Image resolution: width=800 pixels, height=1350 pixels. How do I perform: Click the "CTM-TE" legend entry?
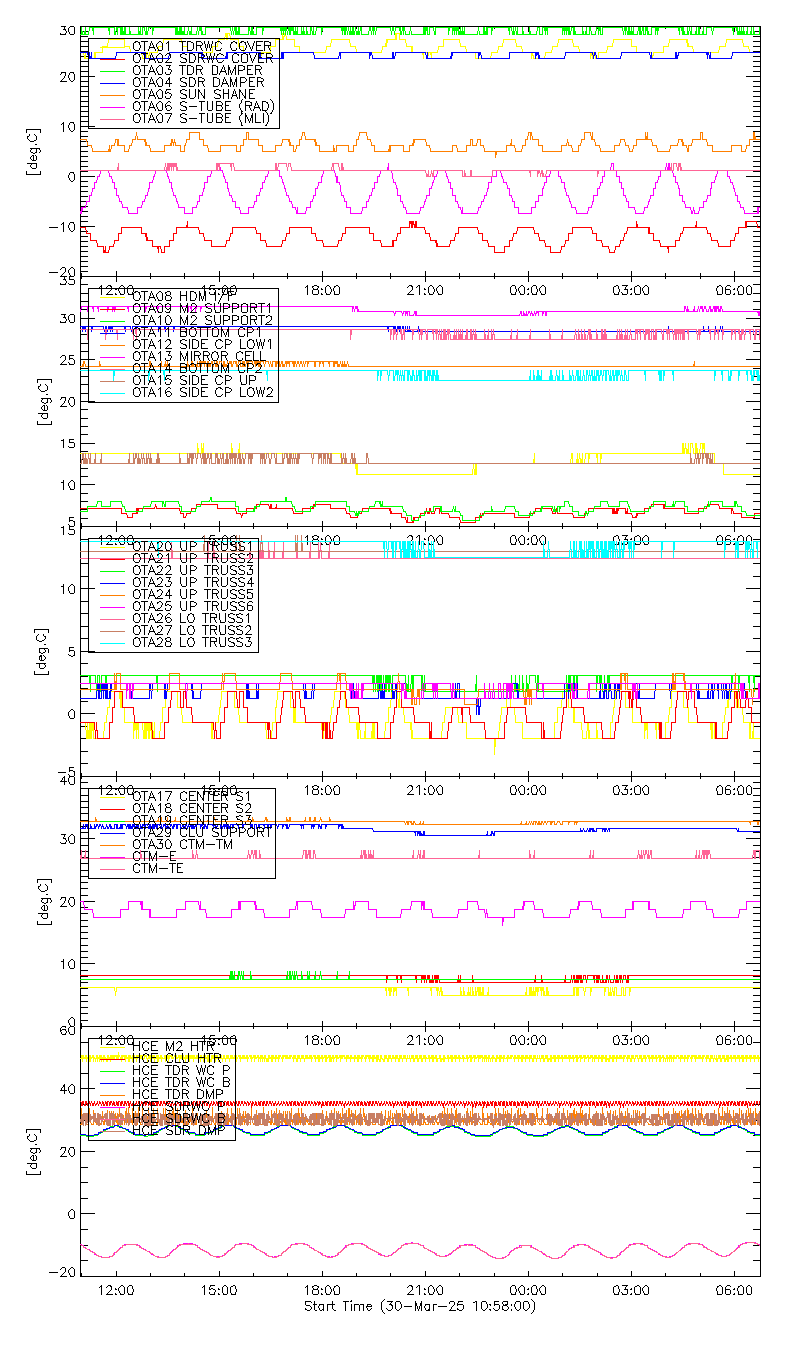click(x=158, y=868)
